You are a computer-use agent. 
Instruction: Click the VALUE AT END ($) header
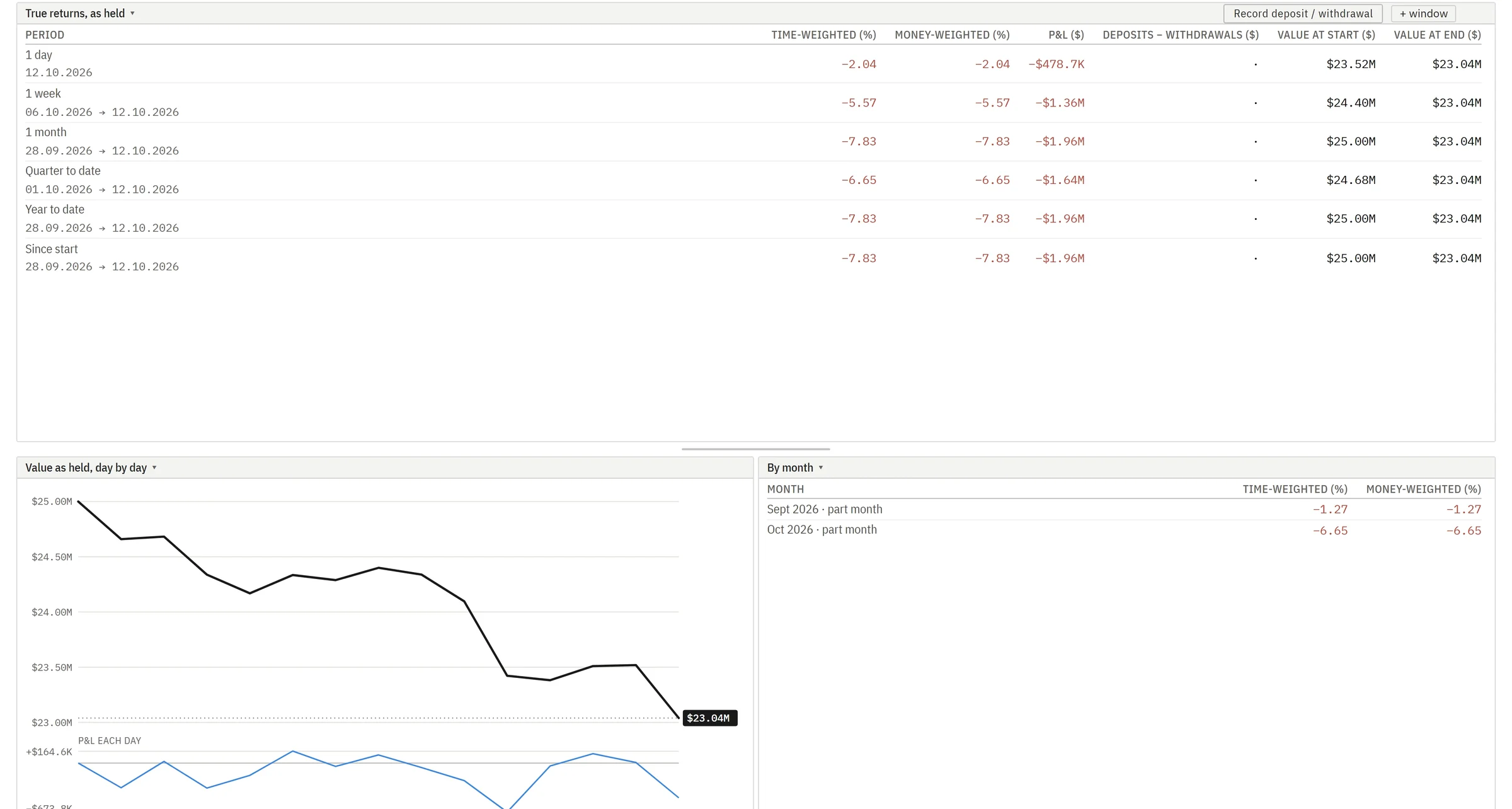point(1437,35)
